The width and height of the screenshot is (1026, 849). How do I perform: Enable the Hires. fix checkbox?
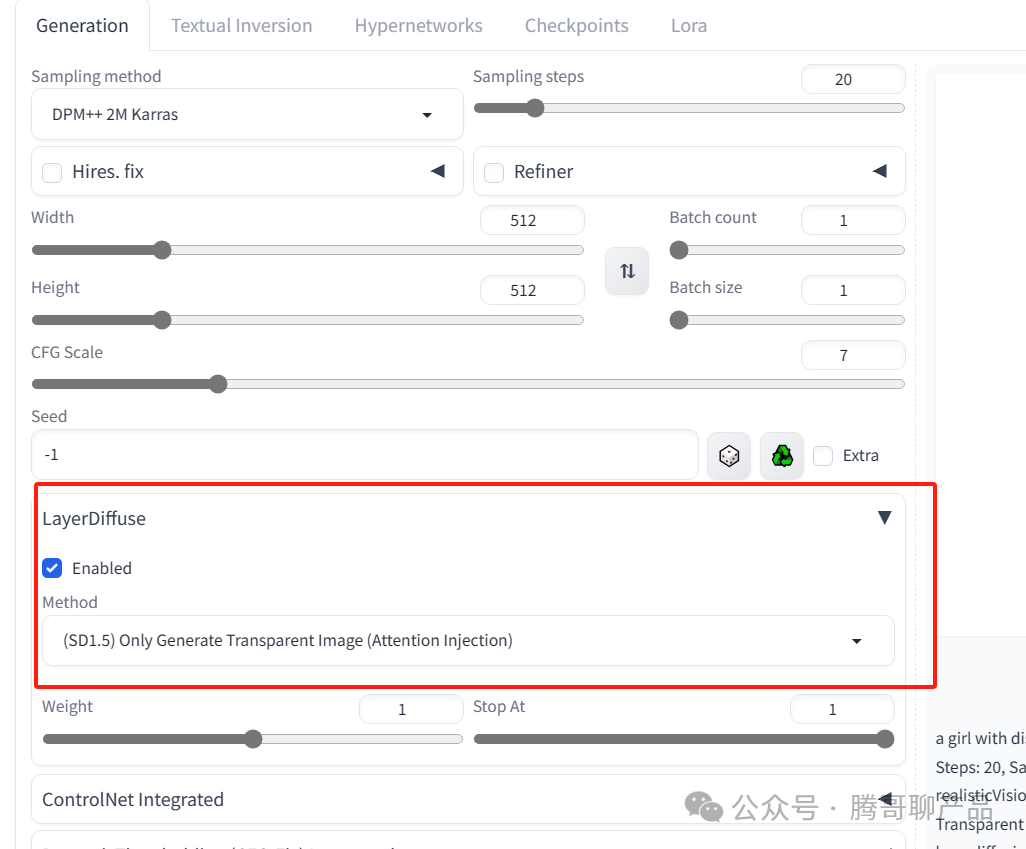tap(52, 173)
